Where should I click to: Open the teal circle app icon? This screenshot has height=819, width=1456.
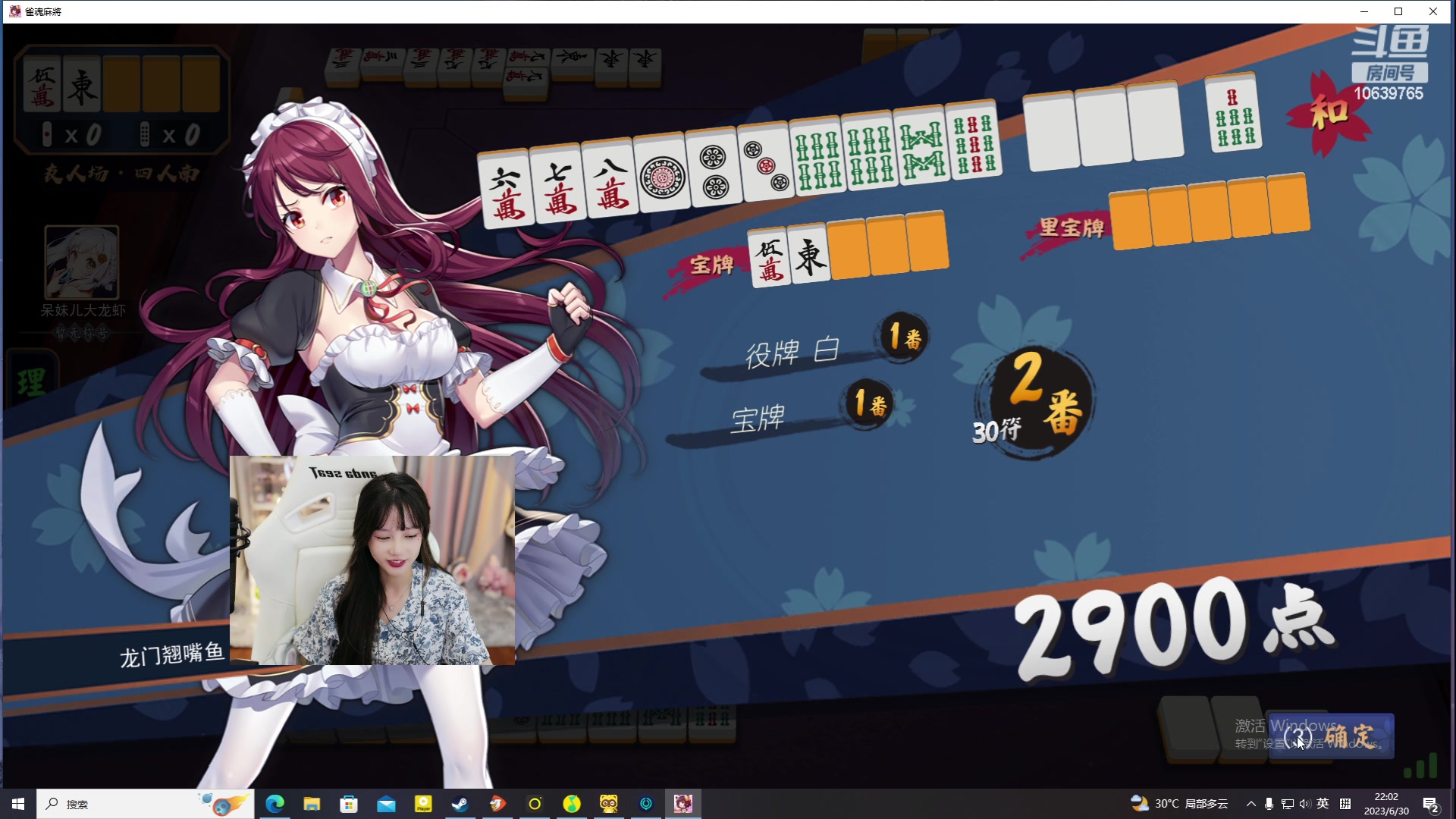pyautogui.click(x=646, y=804)
